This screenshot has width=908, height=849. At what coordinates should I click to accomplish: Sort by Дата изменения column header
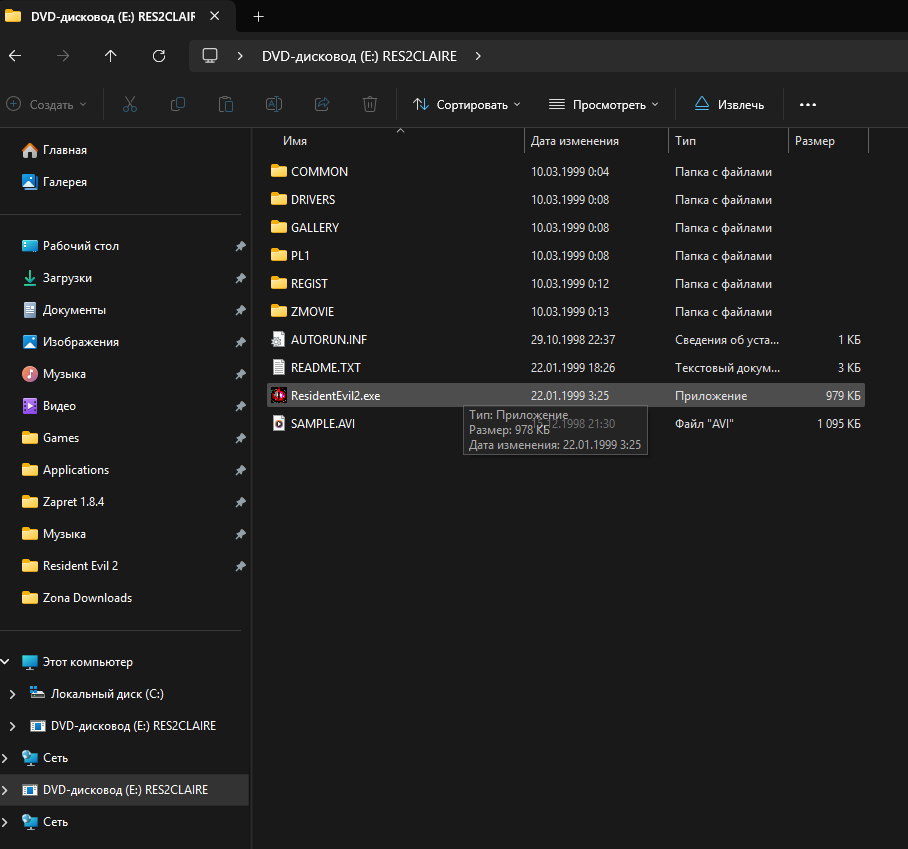(x=574, y=141)
